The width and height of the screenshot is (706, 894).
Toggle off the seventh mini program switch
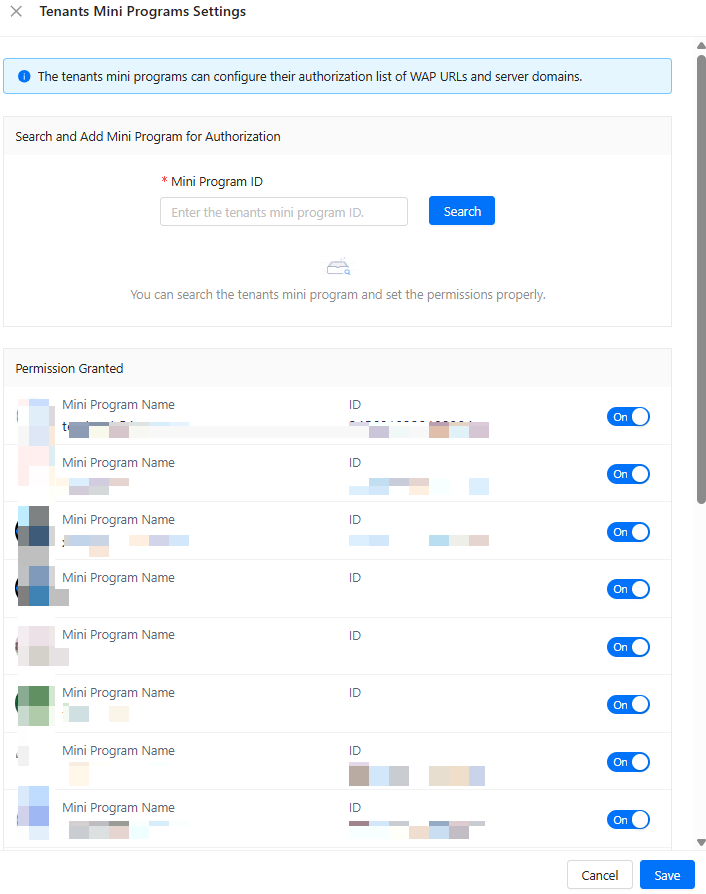628,762
